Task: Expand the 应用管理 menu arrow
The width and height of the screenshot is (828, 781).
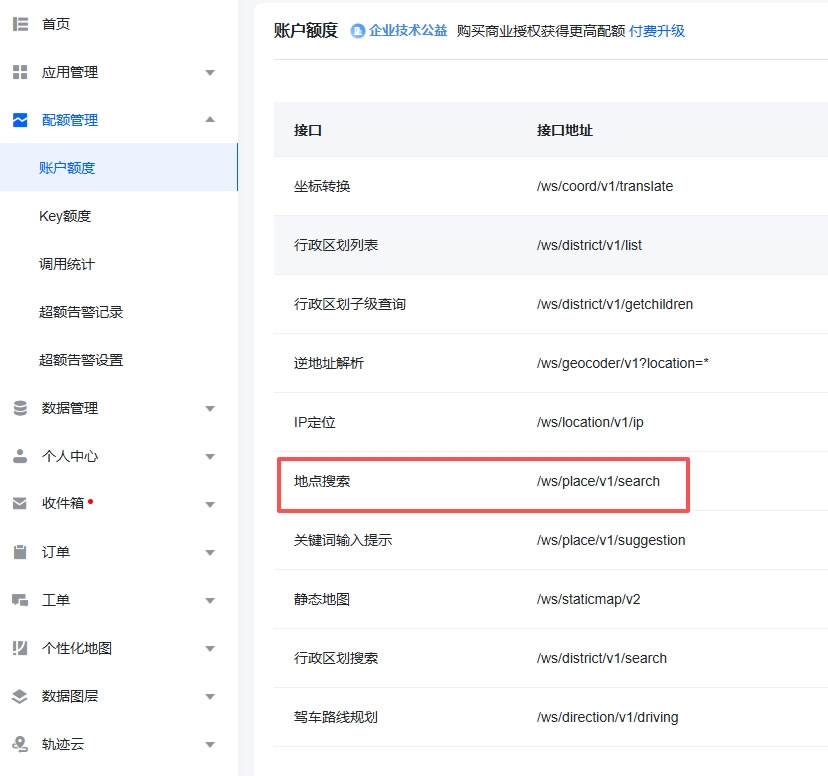Action: (210, 72)
